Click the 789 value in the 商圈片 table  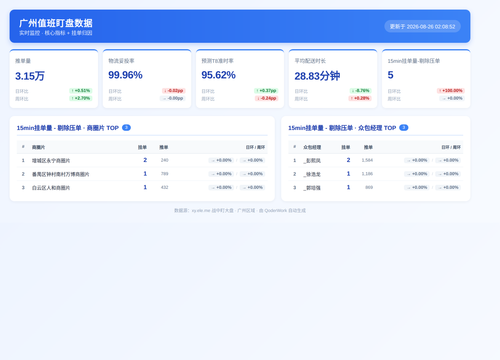pyautogui.click(x=164, y=174)
